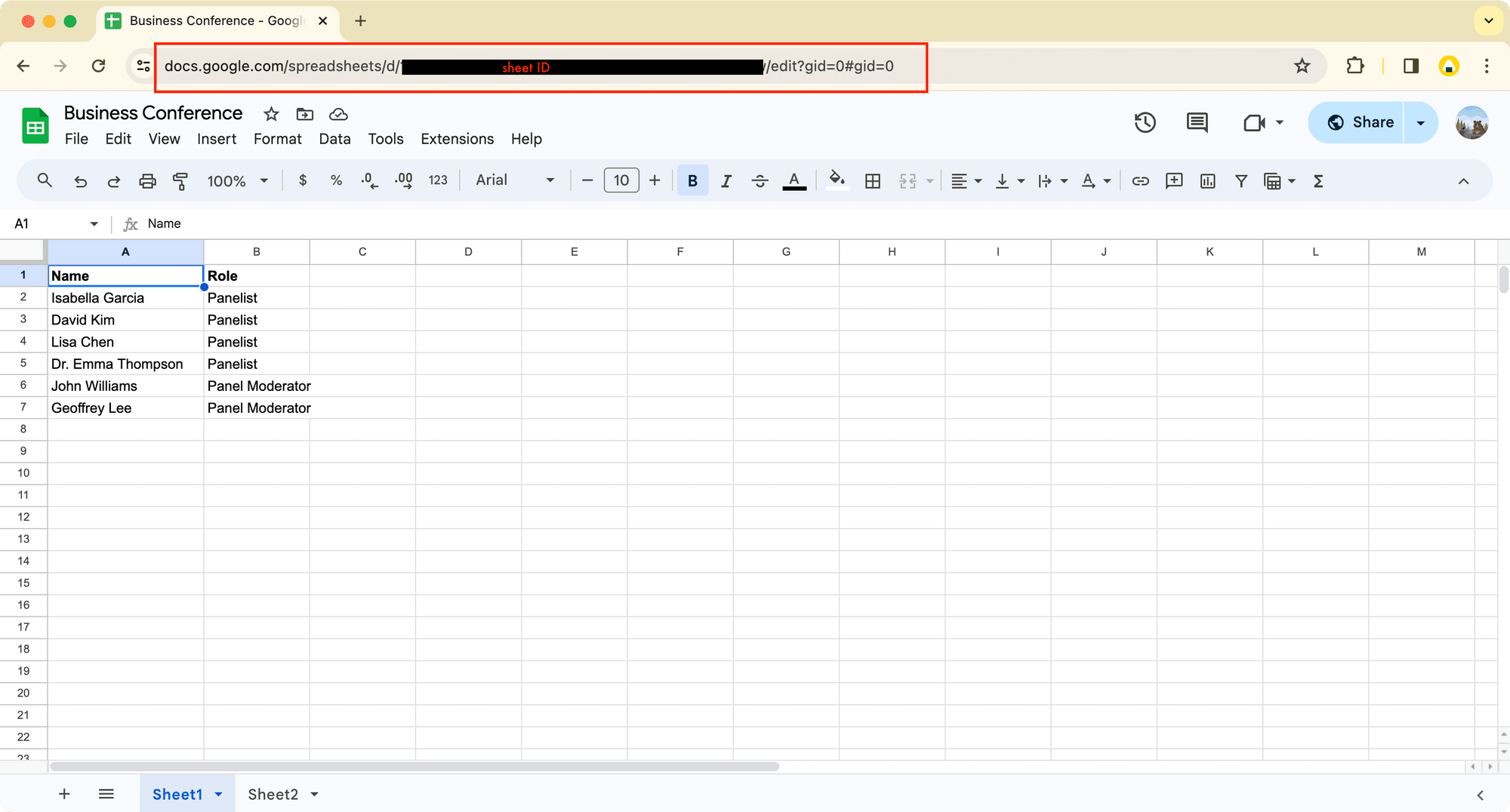Open the Sheet1 tab dropdown menu

click(x=219, y=794)
